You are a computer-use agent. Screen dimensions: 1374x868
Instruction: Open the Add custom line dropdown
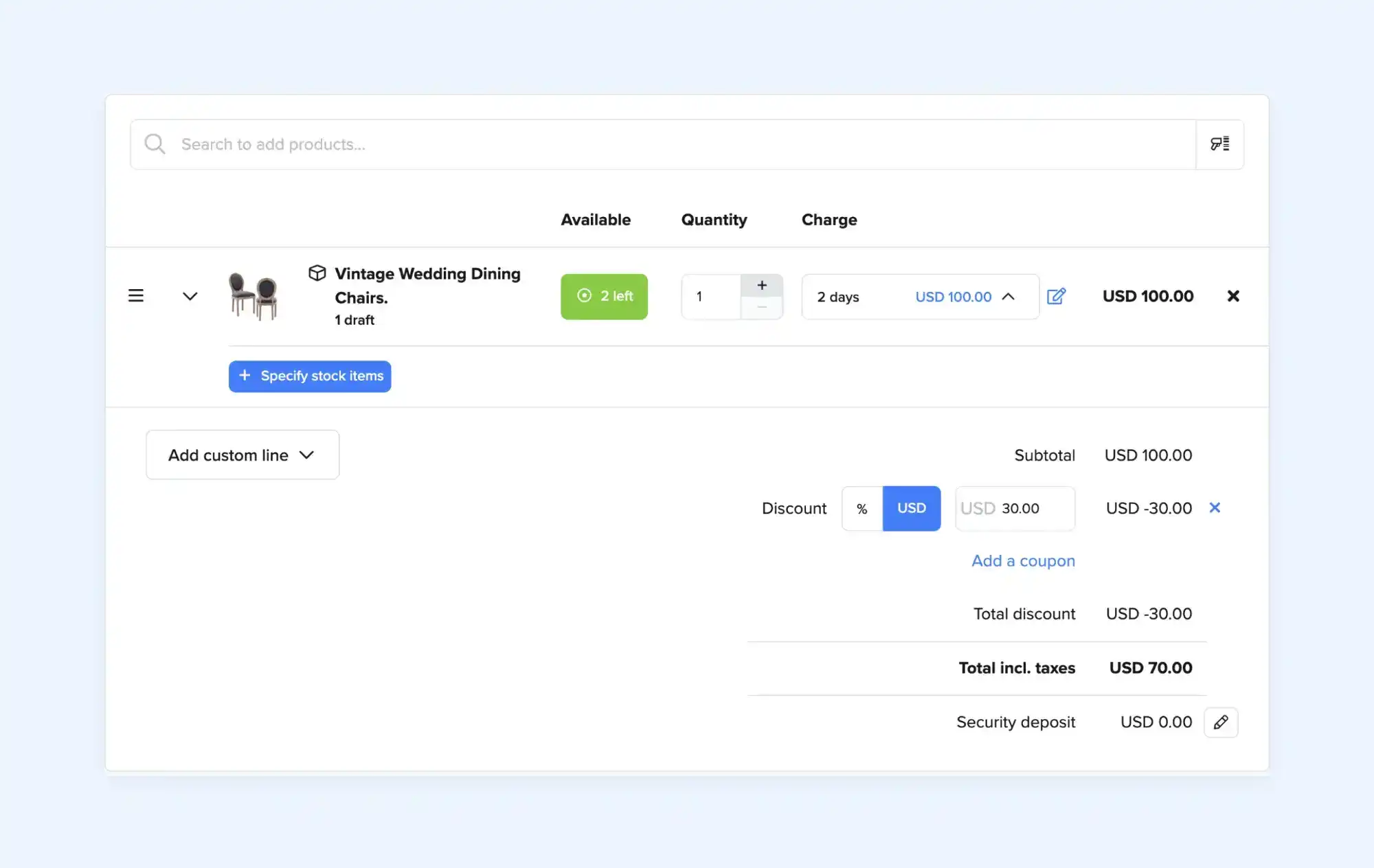tap(242, 455)
